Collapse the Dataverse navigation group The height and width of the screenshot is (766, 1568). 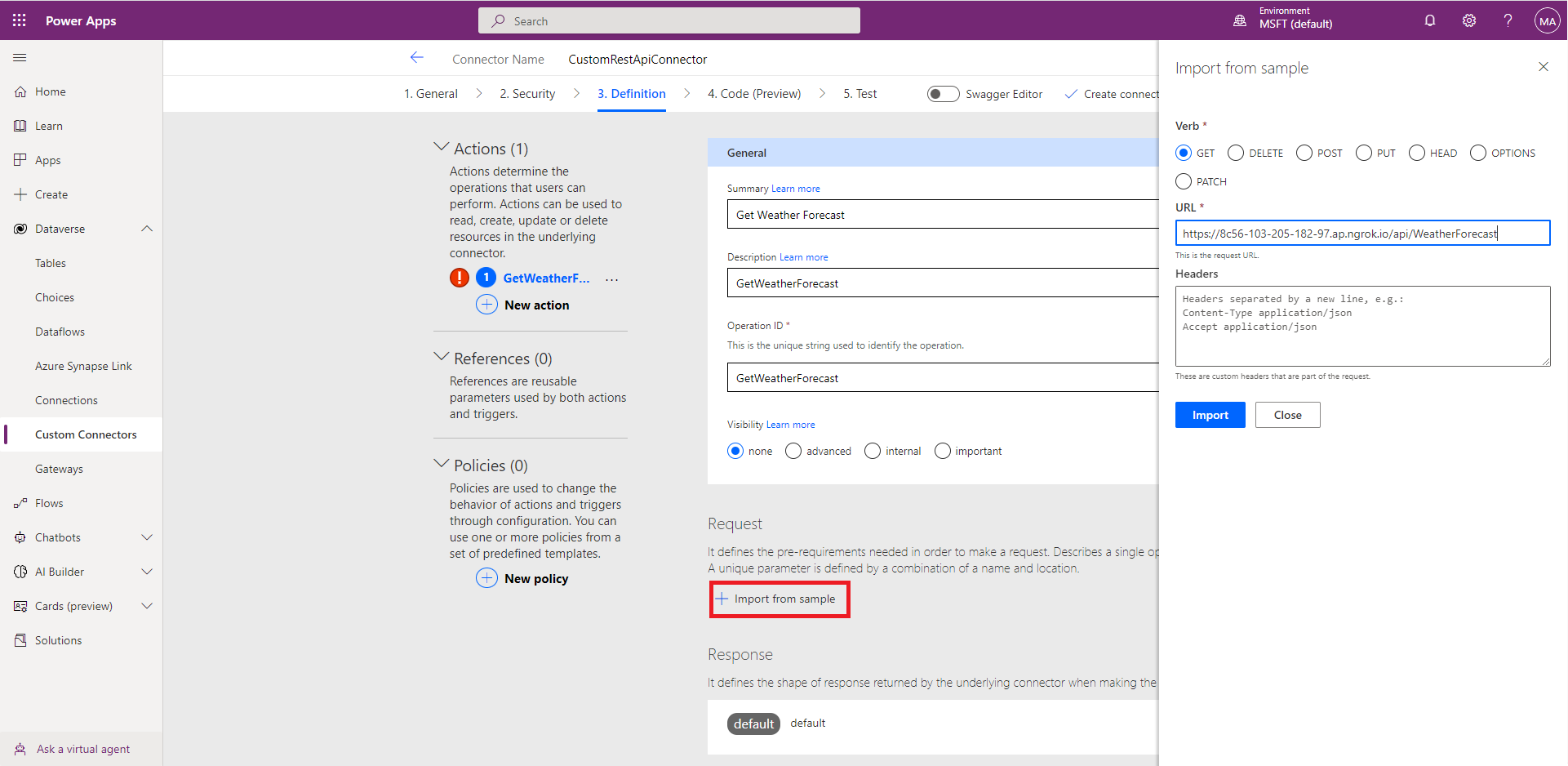[147, 229]
